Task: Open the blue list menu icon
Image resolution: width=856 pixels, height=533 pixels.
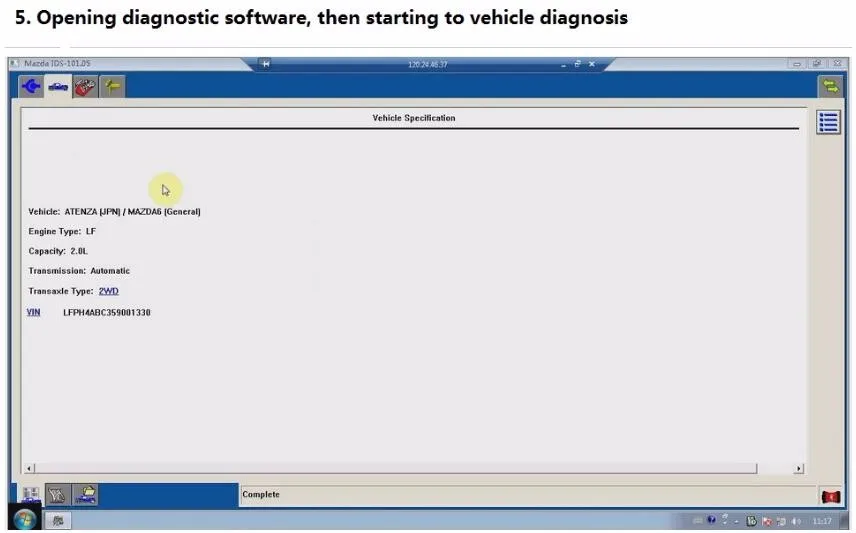Action: (x=828, y=122)
